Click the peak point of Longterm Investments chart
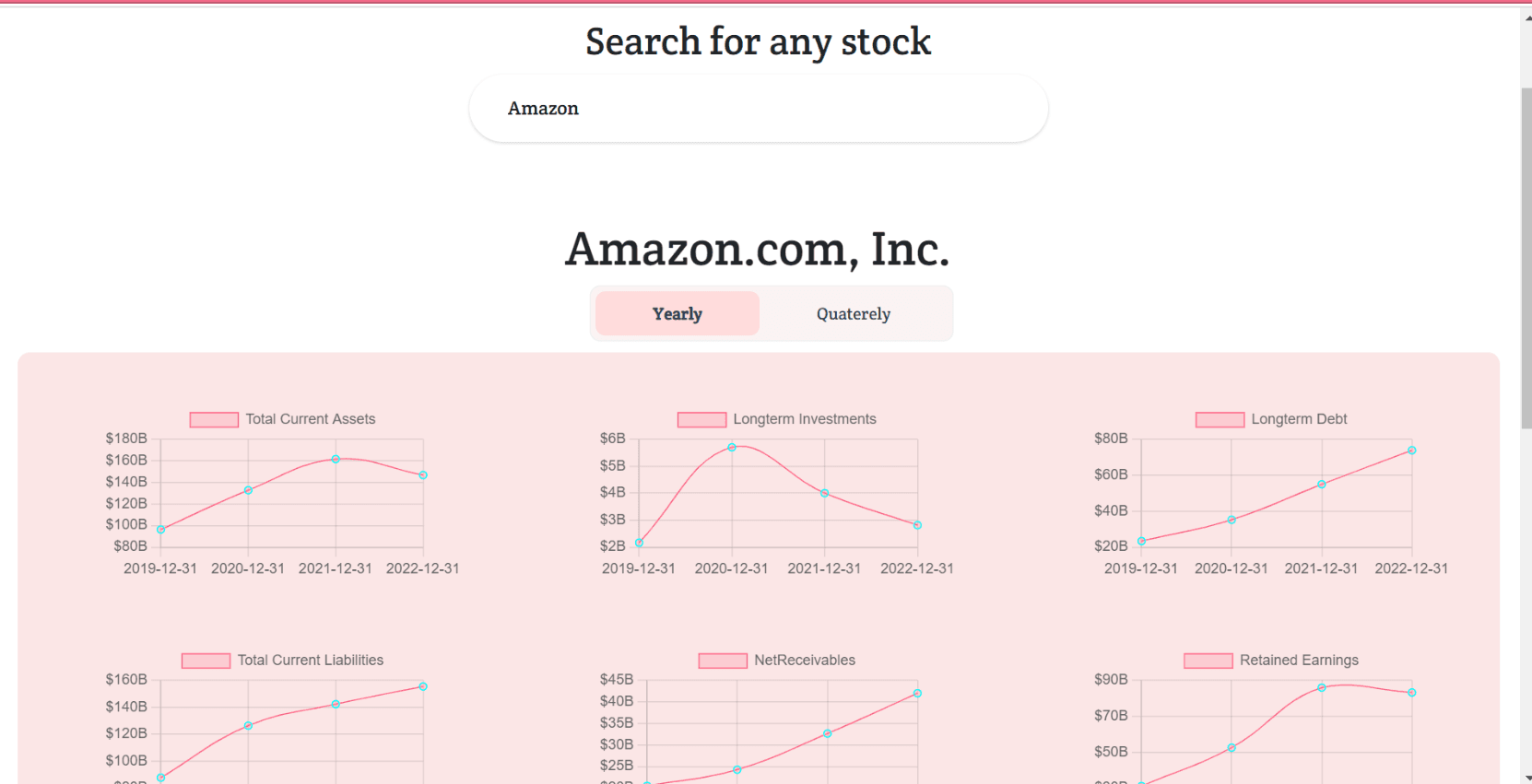Viewport: 1532px width, 784px height. click(x=732, y=448)
